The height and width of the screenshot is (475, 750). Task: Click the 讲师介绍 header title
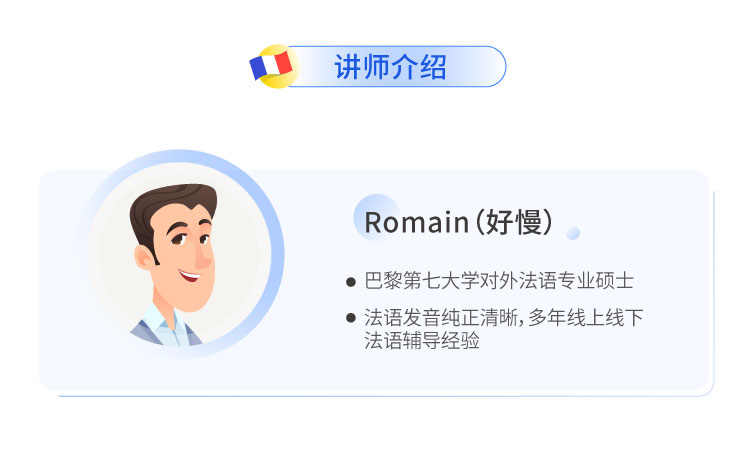pos(390,66)
